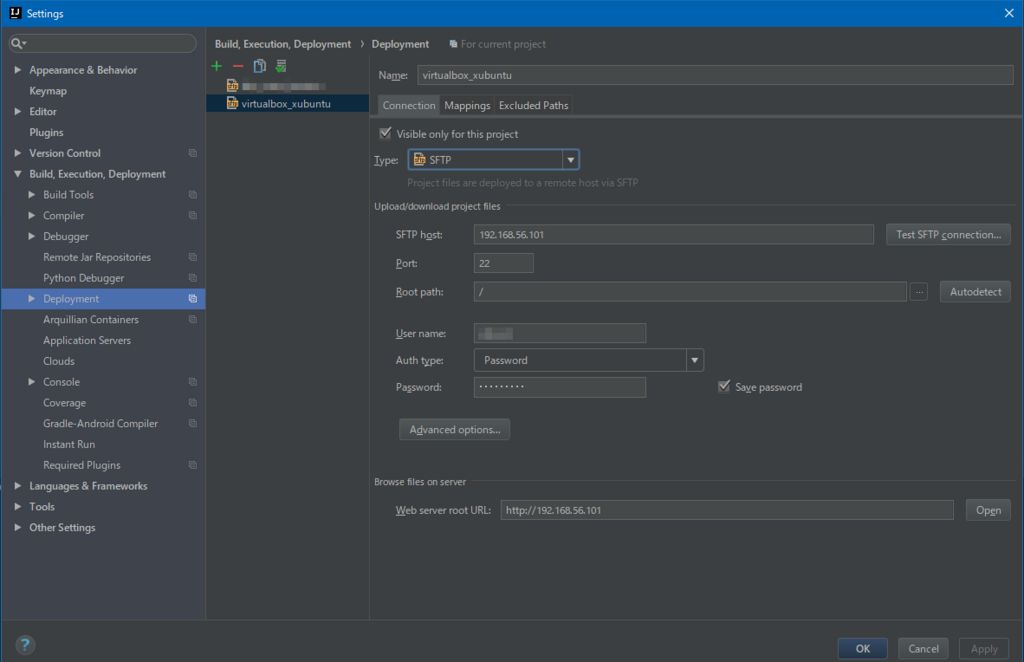Screen dimensions: 1024x662
Task: Open help with the question mark icon
Action: [x=25, y=645]
